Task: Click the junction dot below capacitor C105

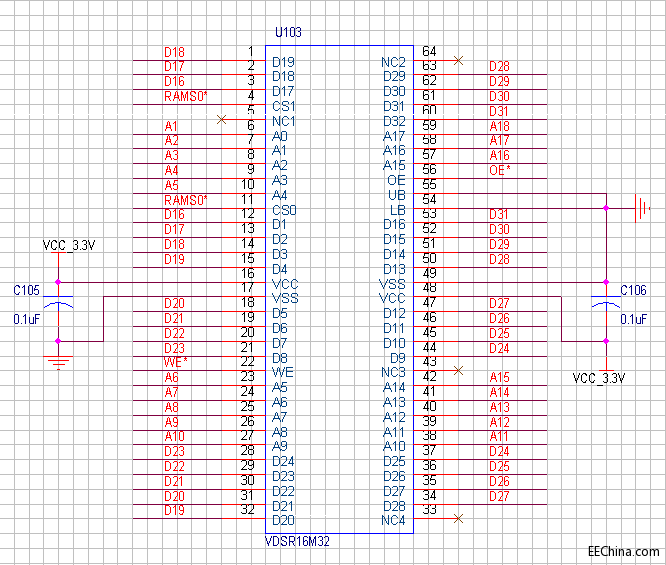Action: (58, 341)
